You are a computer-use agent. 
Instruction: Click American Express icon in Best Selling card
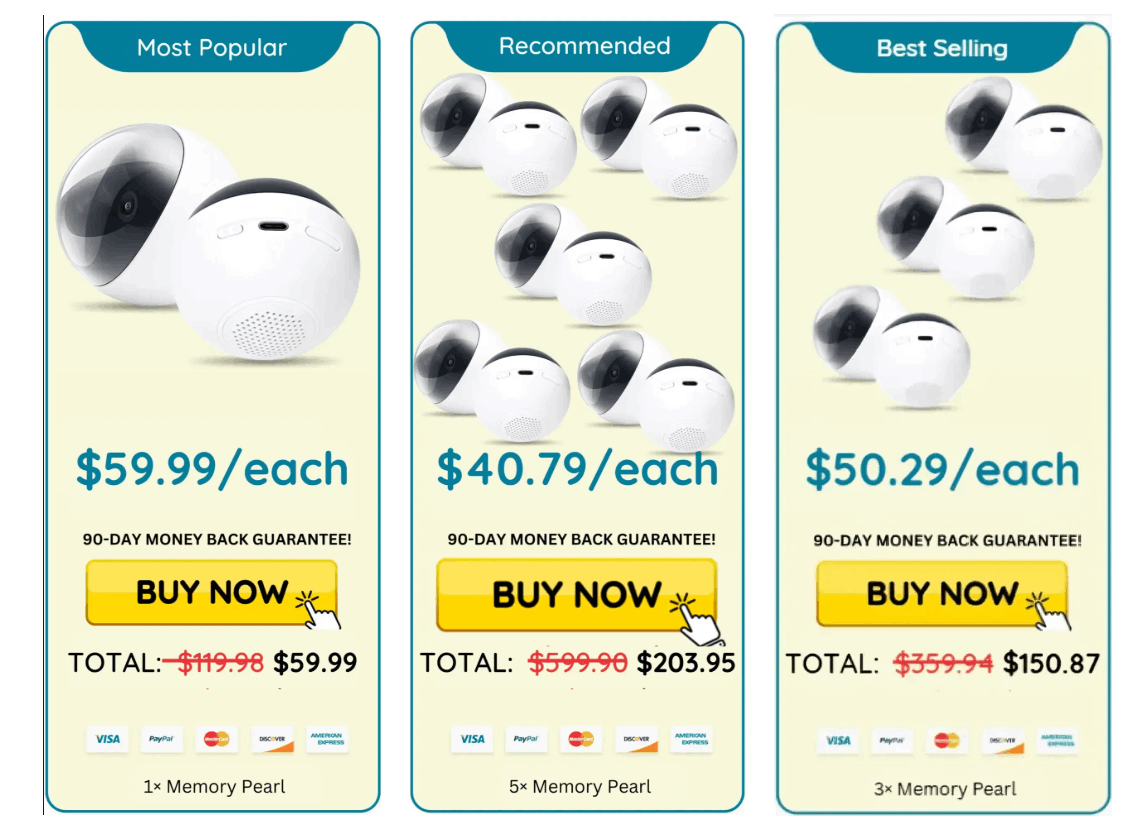pos(1057,740)
